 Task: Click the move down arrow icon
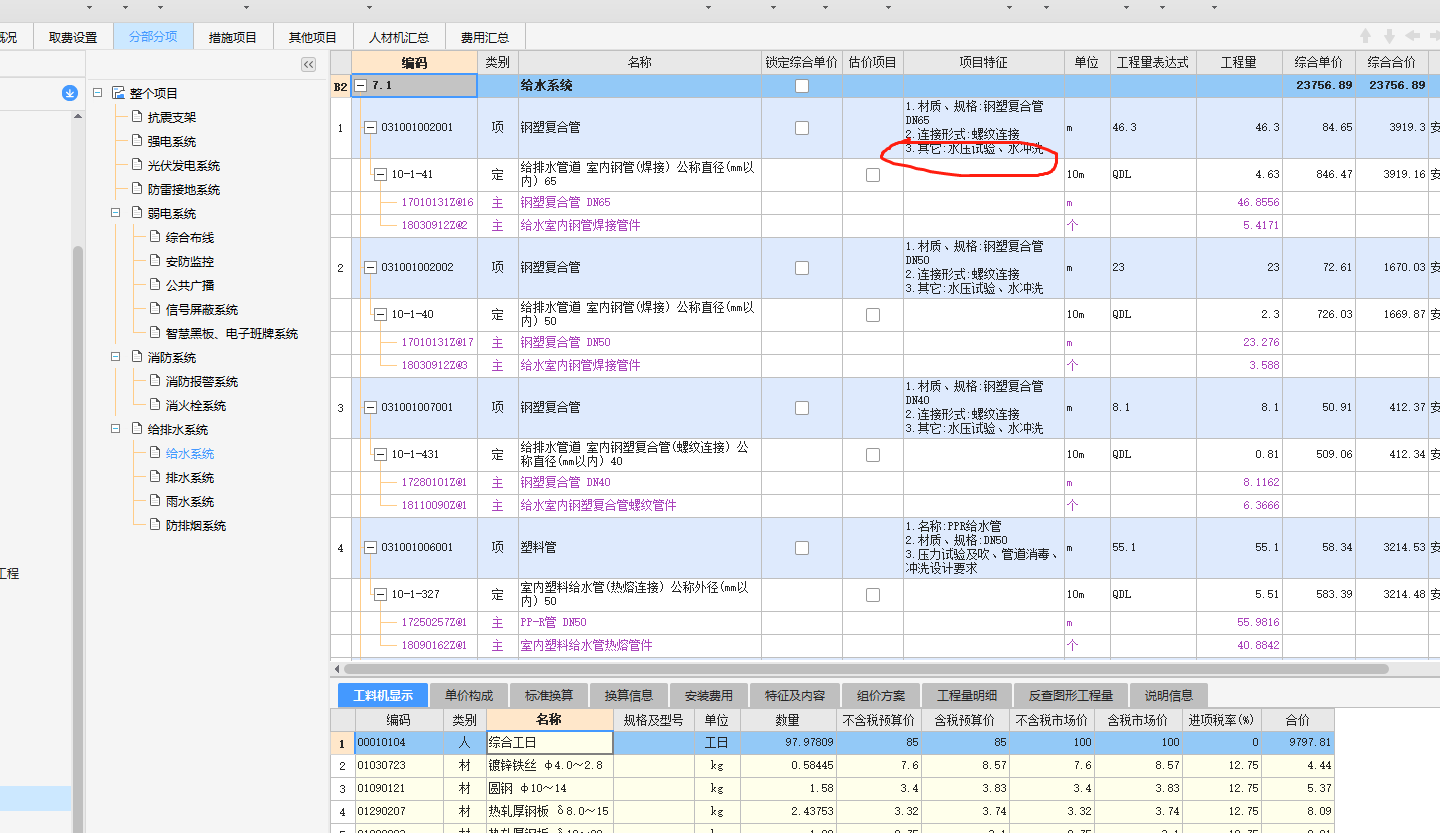pos(1389,36)
